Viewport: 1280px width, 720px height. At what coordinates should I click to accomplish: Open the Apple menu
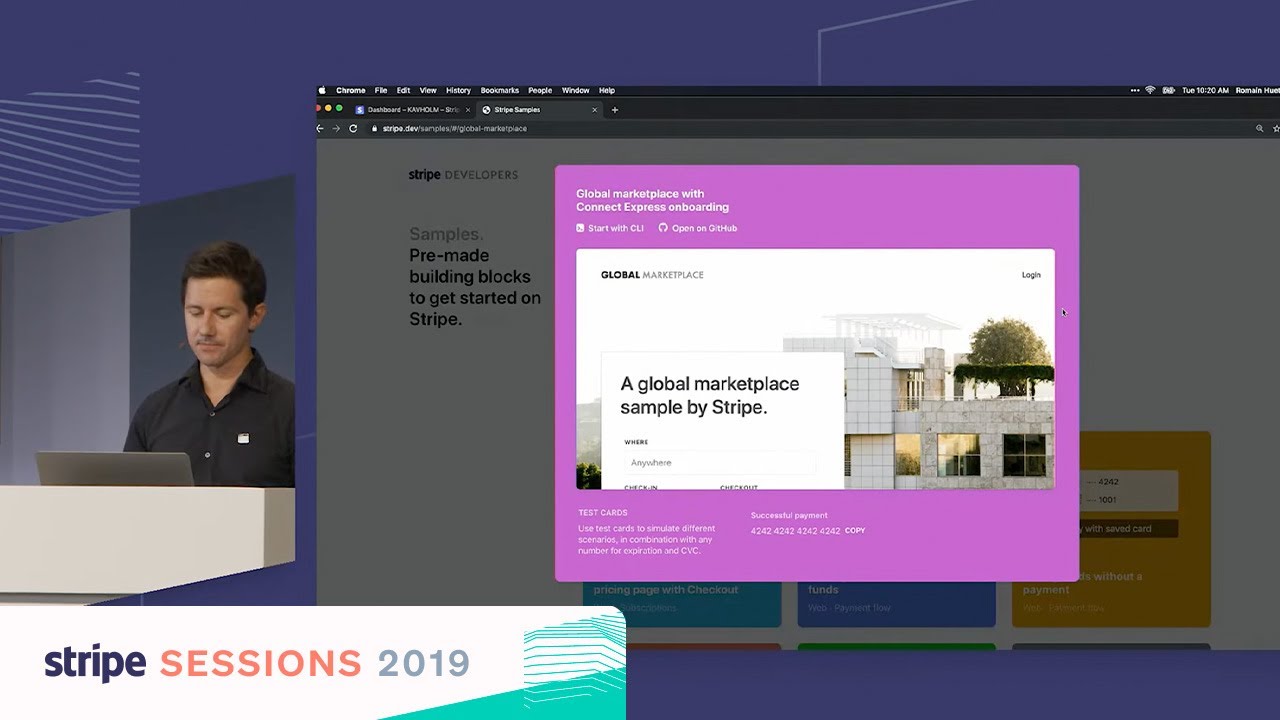(x=322, y=90)
